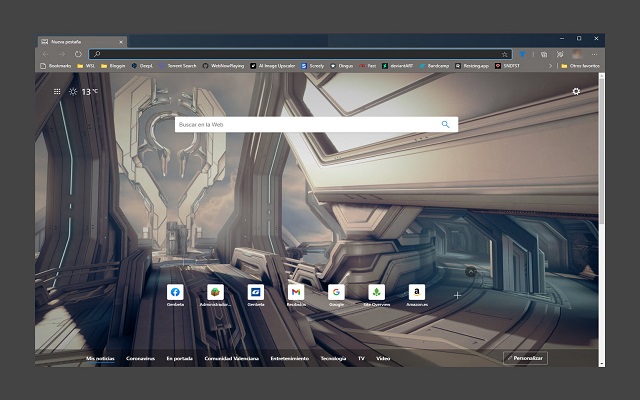Open the 13°C weather widget

[x=84, y=91]
